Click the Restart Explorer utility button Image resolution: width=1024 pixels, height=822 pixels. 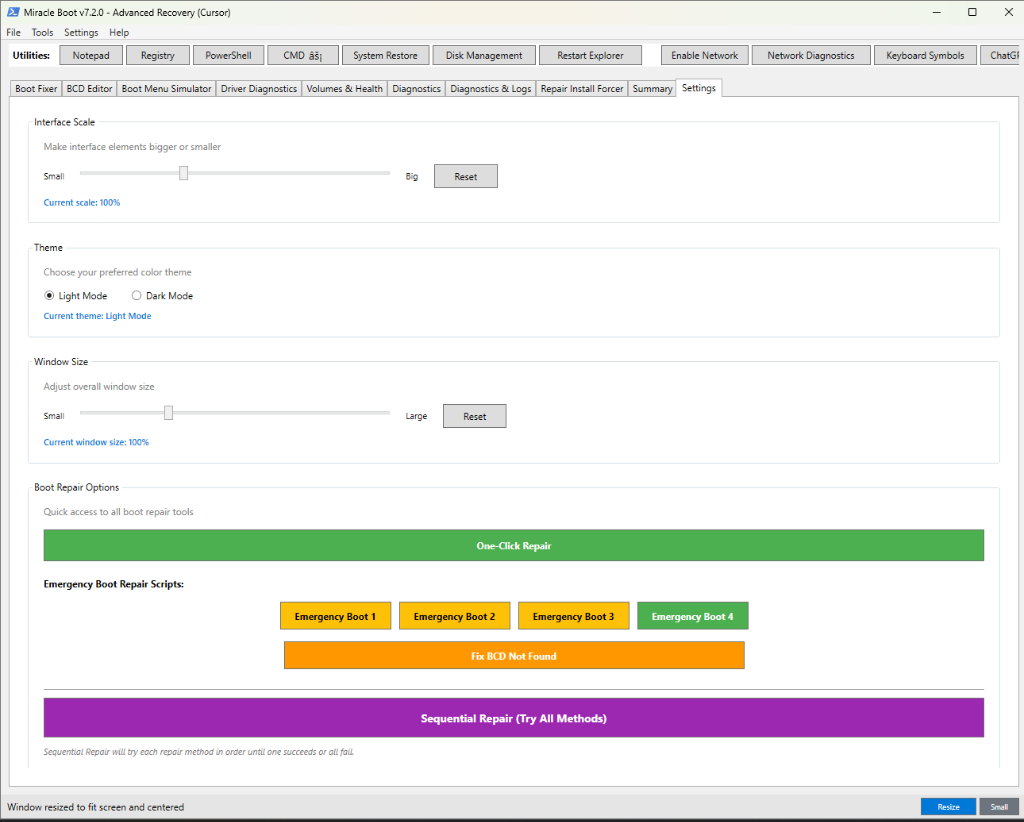coord(590,56)
